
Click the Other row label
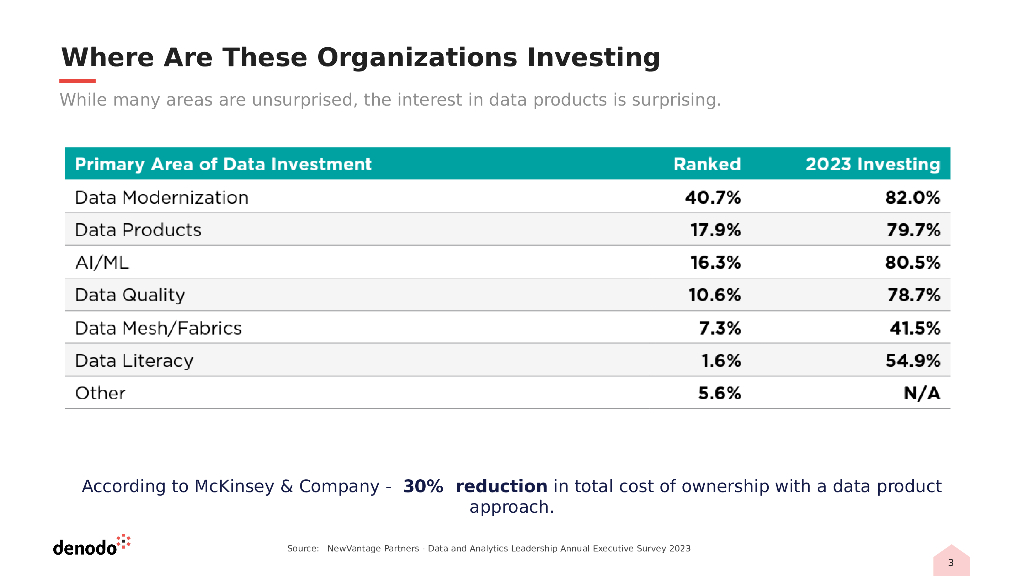point(100,393)
